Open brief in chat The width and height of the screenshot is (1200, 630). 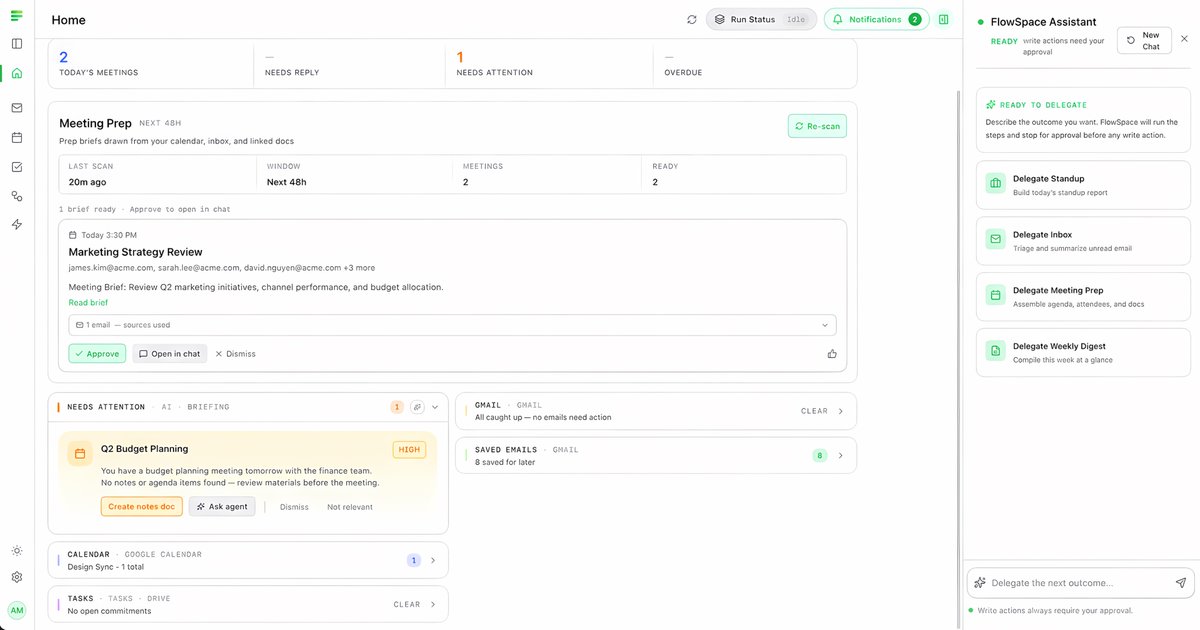(169, 354)
